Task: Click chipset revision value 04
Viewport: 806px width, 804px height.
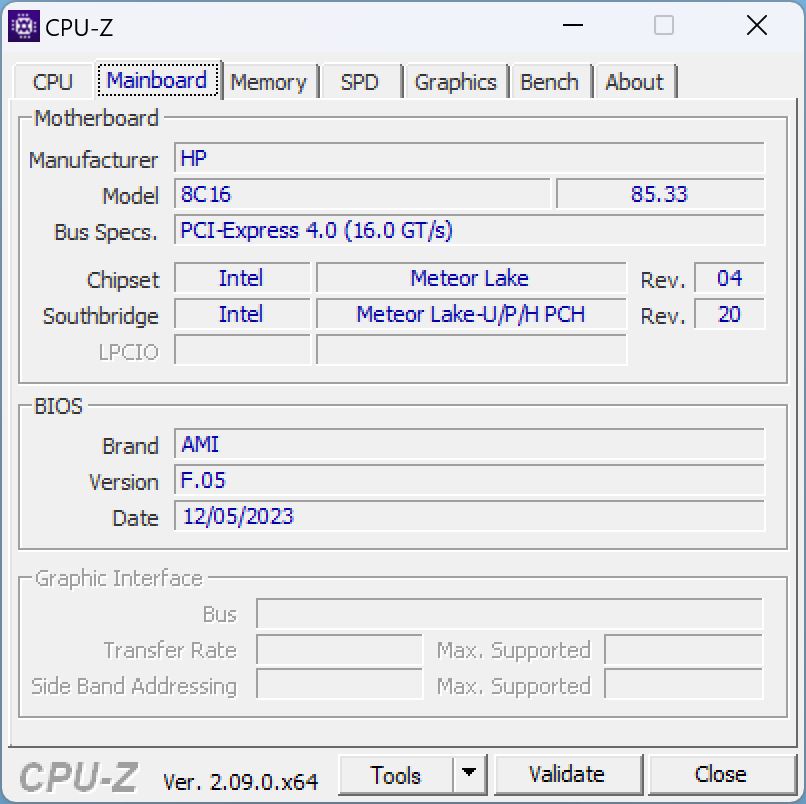Action: pyautogui.click(x=729, y=278)
